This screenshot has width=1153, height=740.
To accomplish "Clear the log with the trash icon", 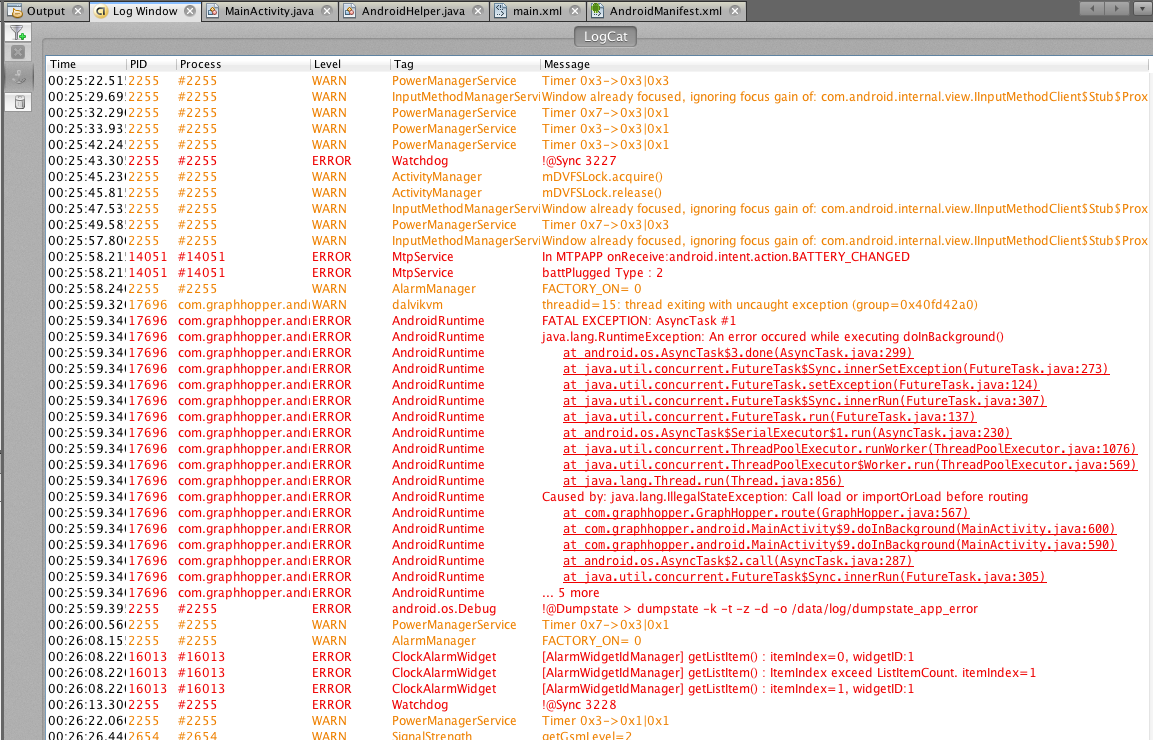I will (x=18, y=102).
